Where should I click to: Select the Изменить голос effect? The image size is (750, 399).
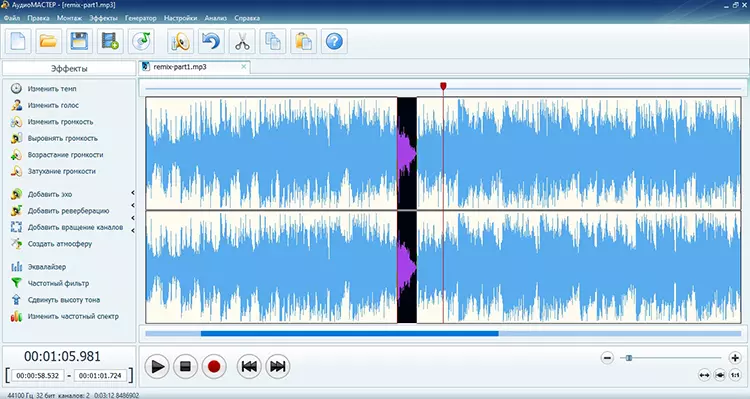53,105
